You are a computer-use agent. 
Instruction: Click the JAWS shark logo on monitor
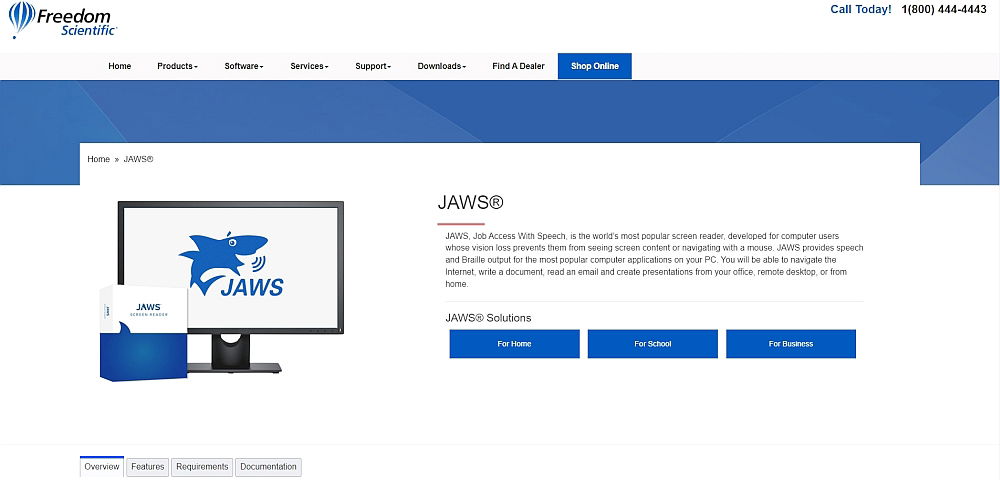click(x=230, y=266)
